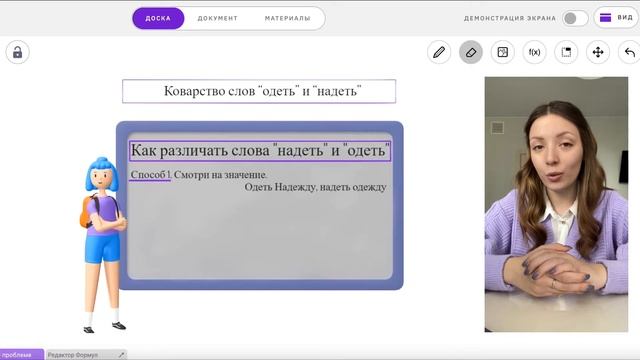Open the image insert tool
Viewport: 640px width, 360px height.
tap(502, 52)
